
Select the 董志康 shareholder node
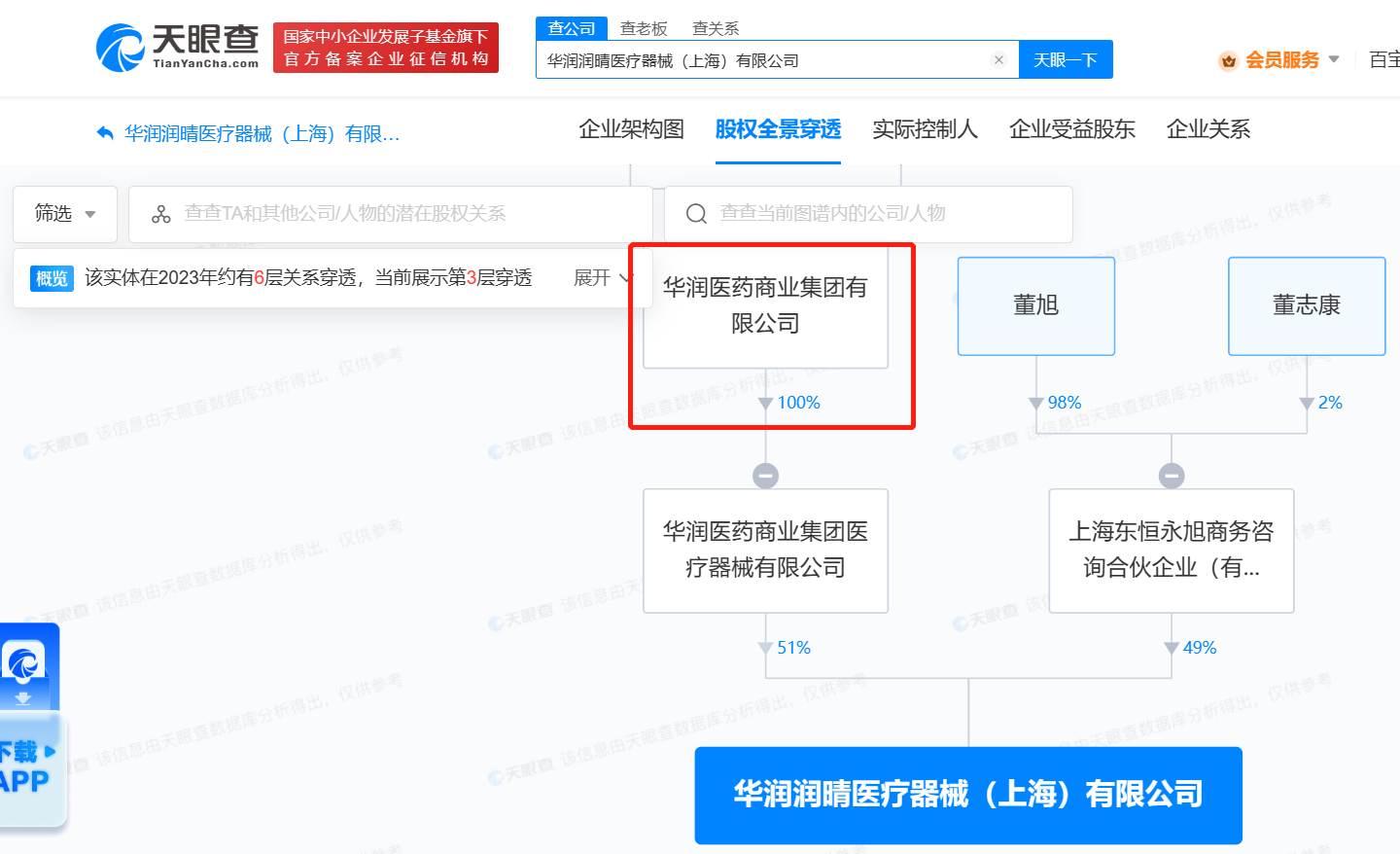click(x=1307, y=305)
